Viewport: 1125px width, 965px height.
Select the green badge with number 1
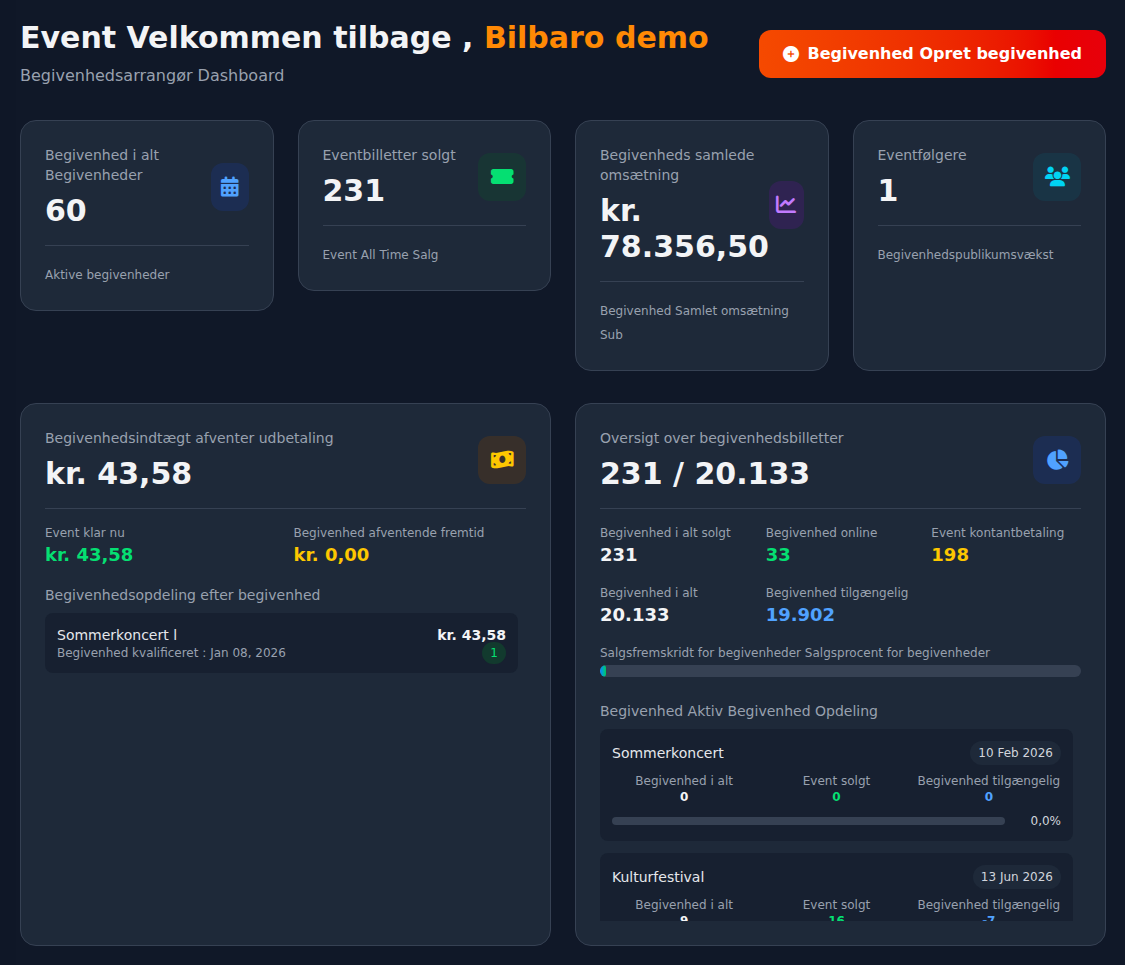494,653
